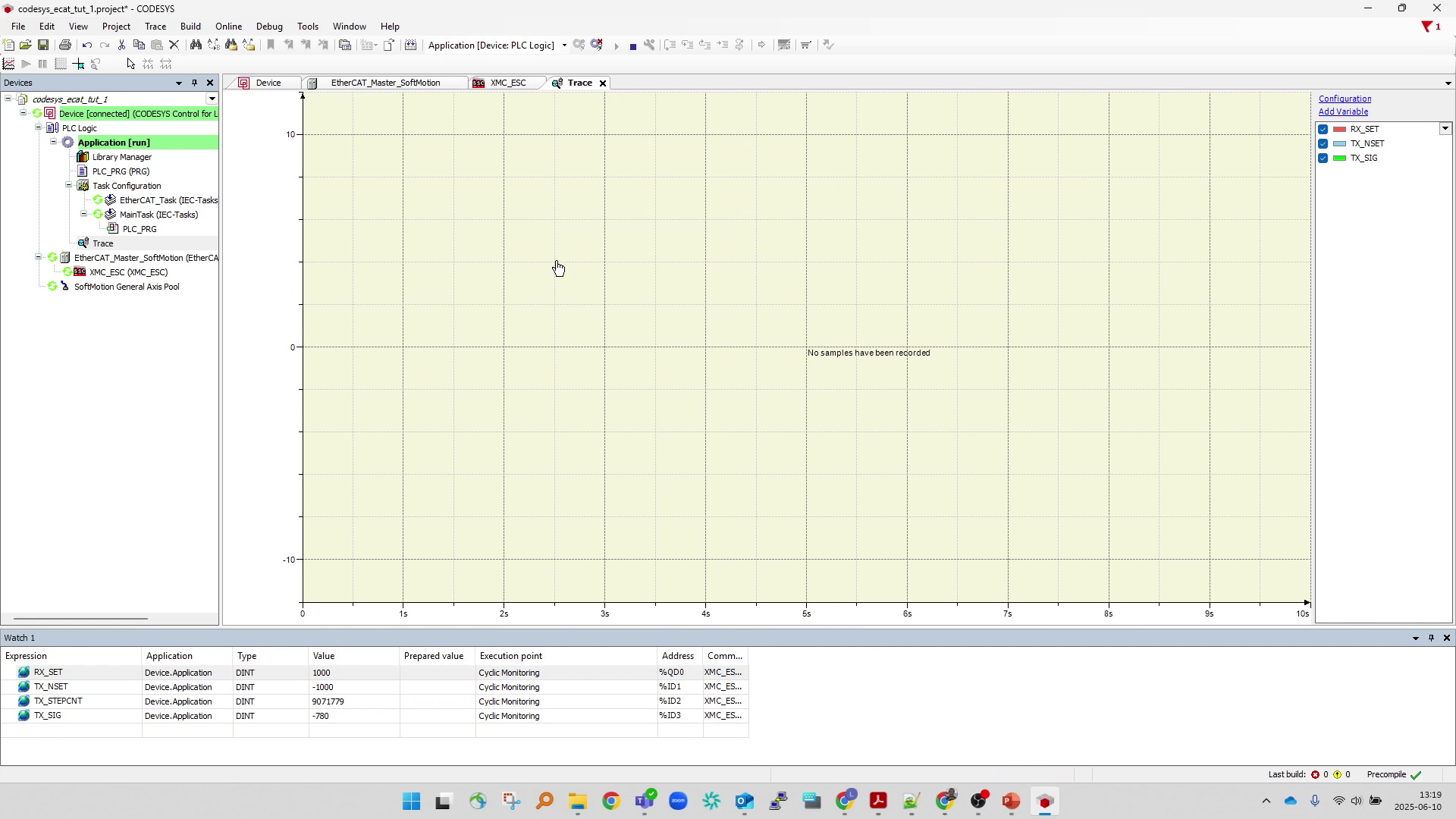Click the Cut scissors icon
Viewport: 1456px width, 819px height.
[121, 45]
